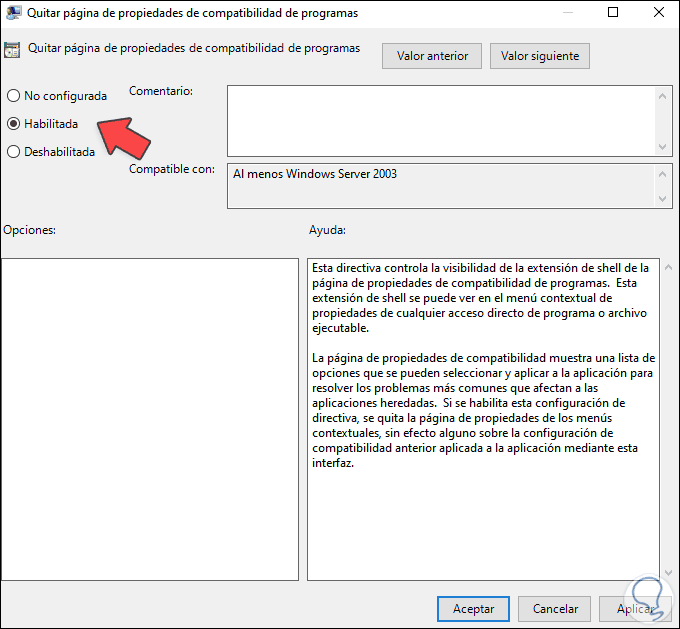Click the help paragraph starting 'La página de propiedades'
The width and height of the screenshot is (680, 629).
pos(484,410)
